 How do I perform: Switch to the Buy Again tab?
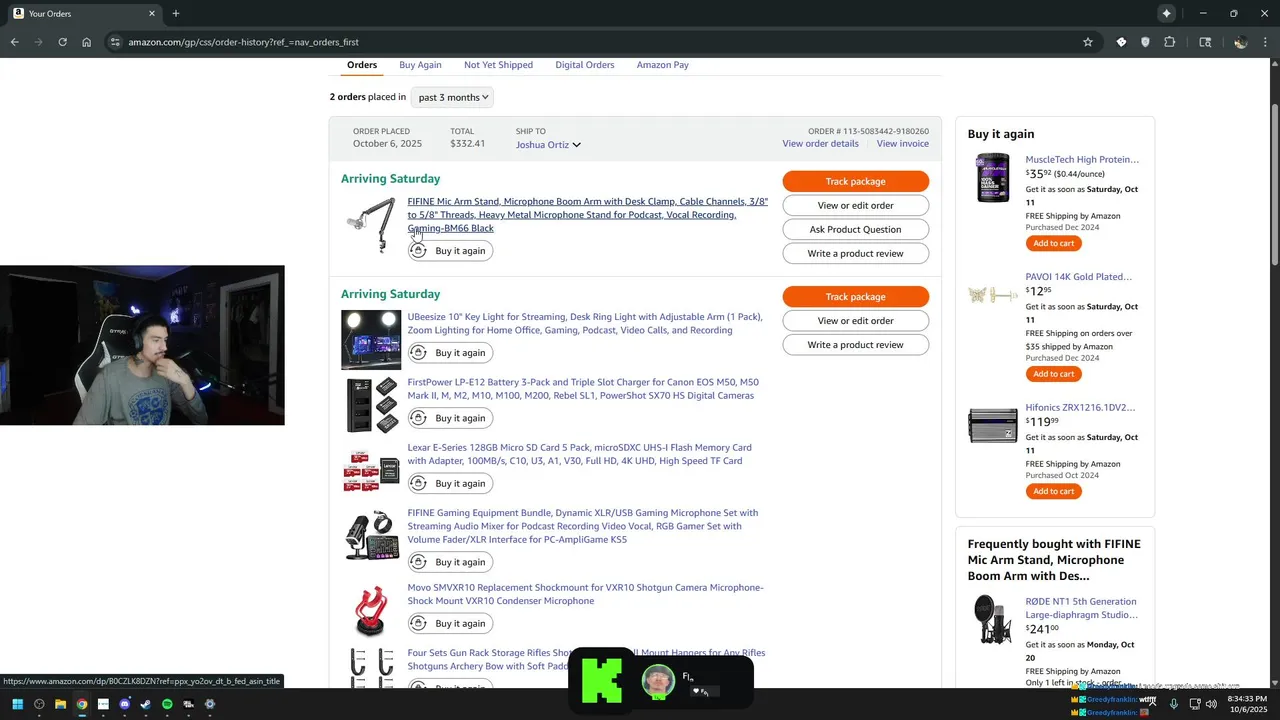pyautogui.click(x=420, y=65)
